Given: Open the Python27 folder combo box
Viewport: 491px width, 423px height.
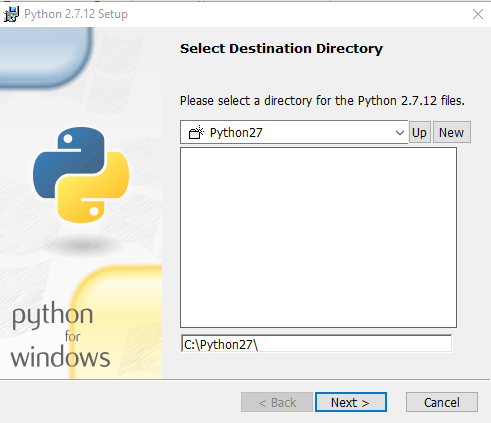Looking at the screenshot, I should click(x=294, y=132).
